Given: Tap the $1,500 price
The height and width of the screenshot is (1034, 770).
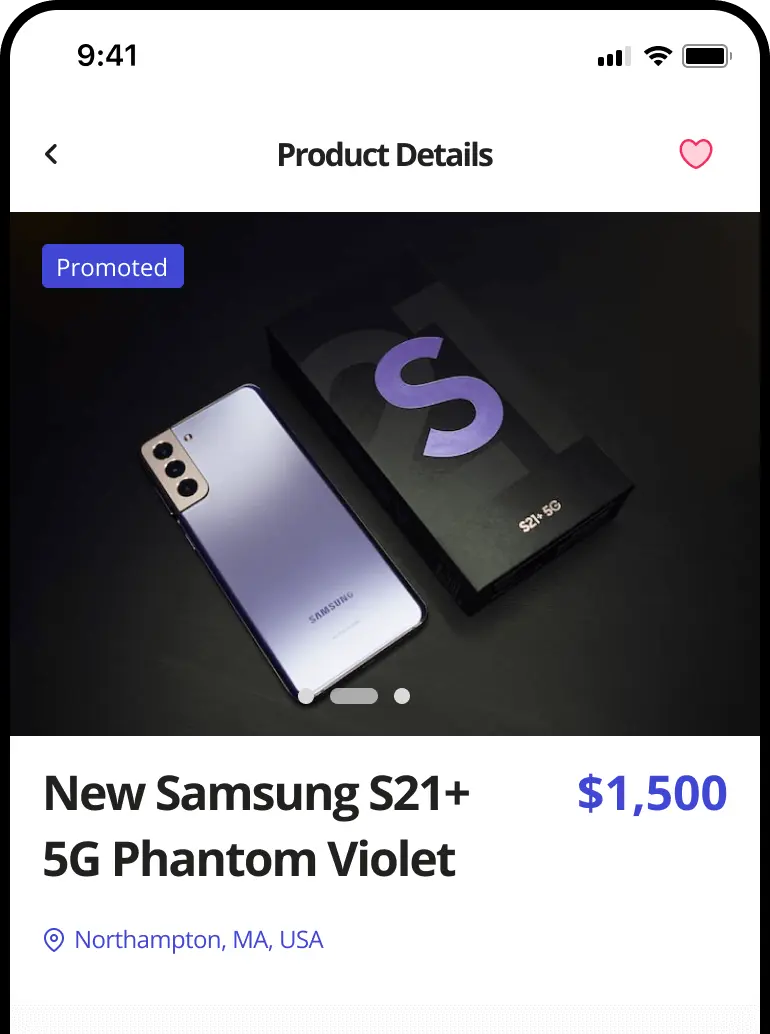Looking at the screenshot, I should (652, 793).
